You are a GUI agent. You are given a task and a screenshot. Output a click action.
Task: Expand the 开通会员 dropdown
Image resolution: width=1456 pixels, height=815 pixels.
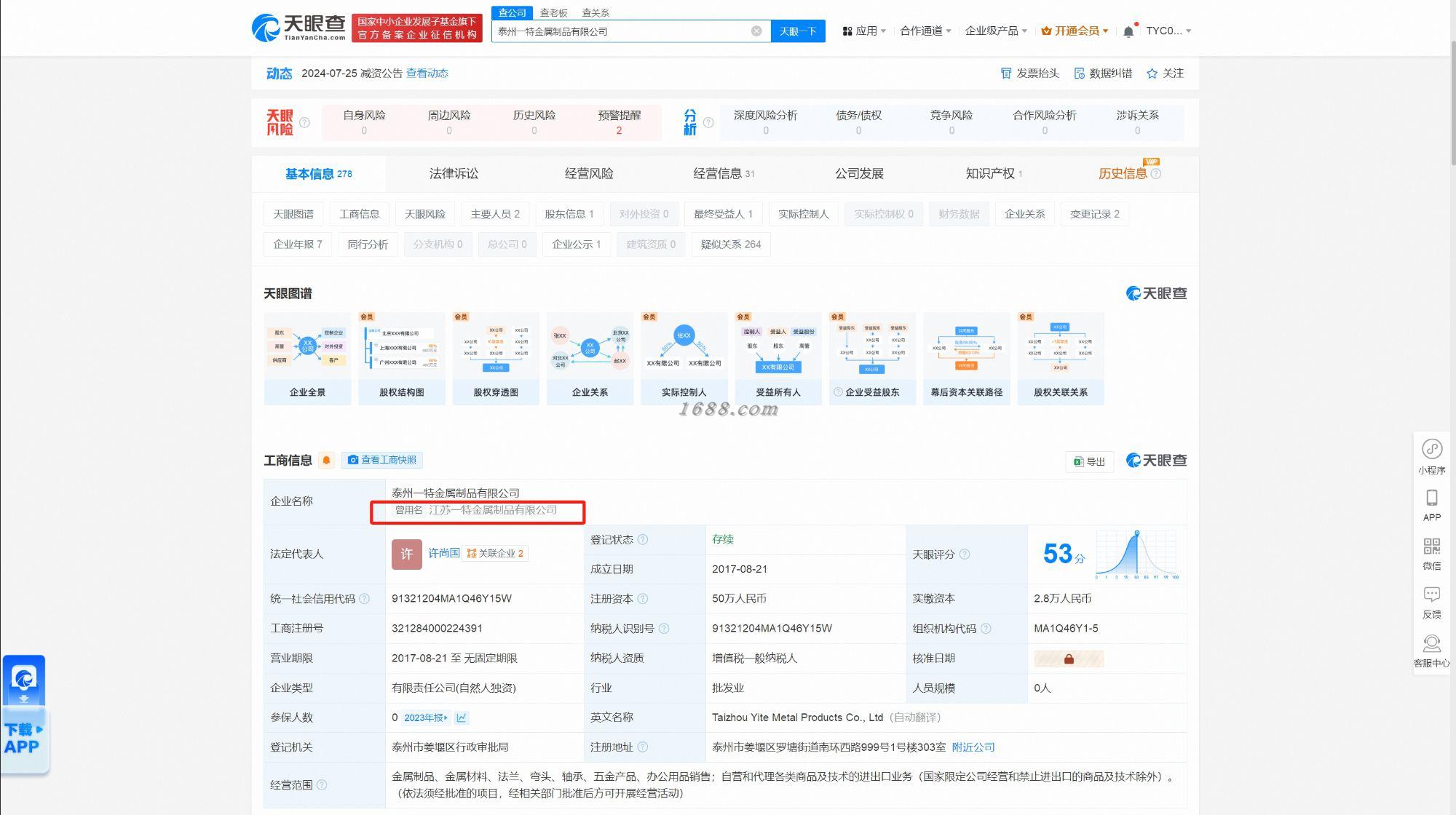coord(1075,31)
